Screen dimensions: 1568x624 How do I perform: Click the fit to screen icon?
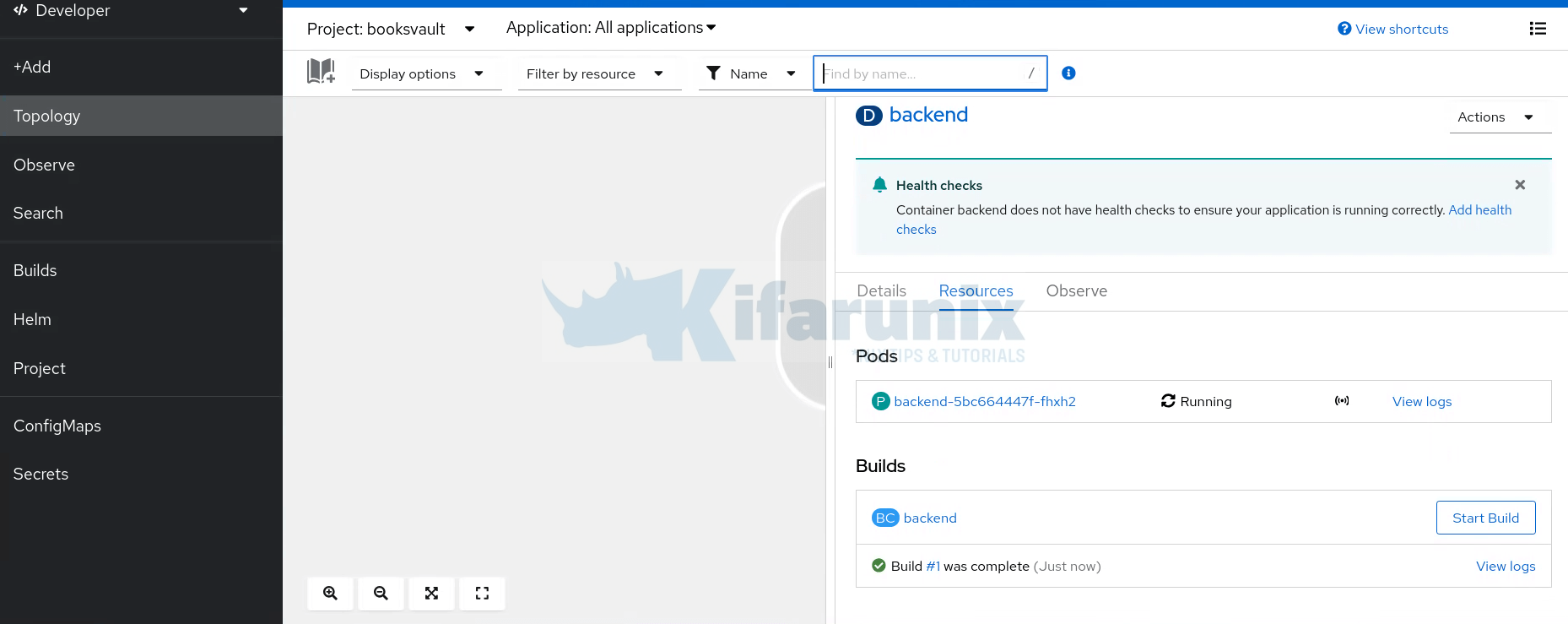[431, 594]
